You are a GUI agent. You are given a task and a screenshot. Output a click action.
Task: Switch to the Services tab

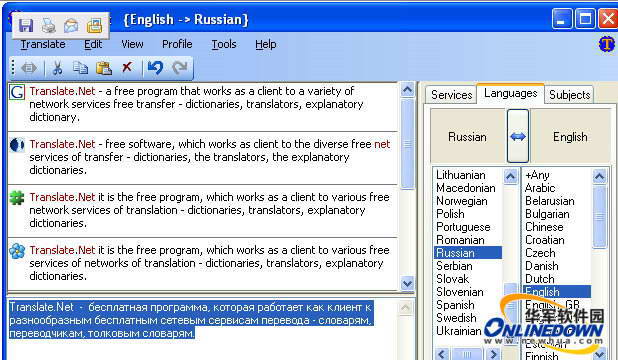coord(451,95)
